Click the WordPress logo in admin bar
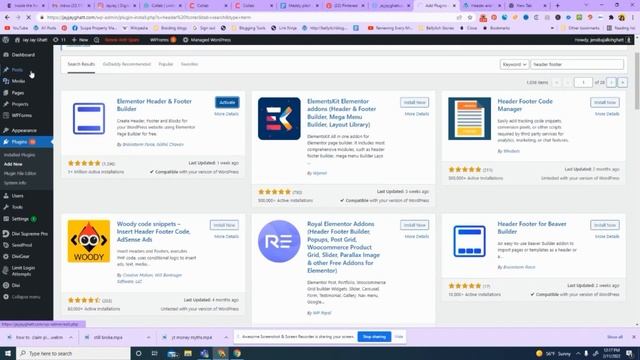Image resolution: width=640 pixels, height=360 pixels. (6, 40)
